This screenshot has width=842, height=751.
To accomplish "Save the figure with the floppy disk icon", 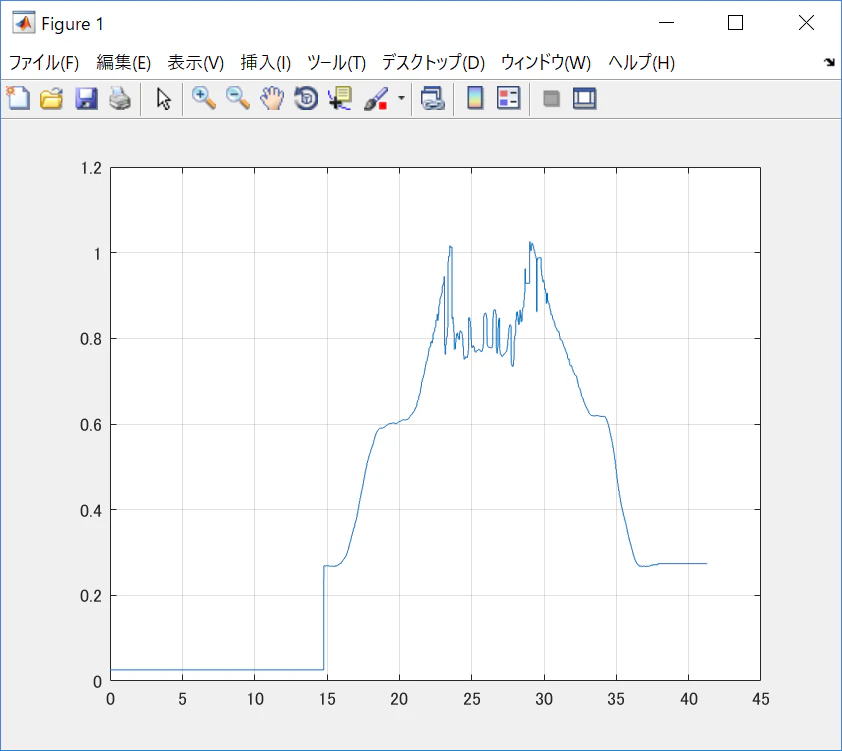I will click(x=86, y=98).
